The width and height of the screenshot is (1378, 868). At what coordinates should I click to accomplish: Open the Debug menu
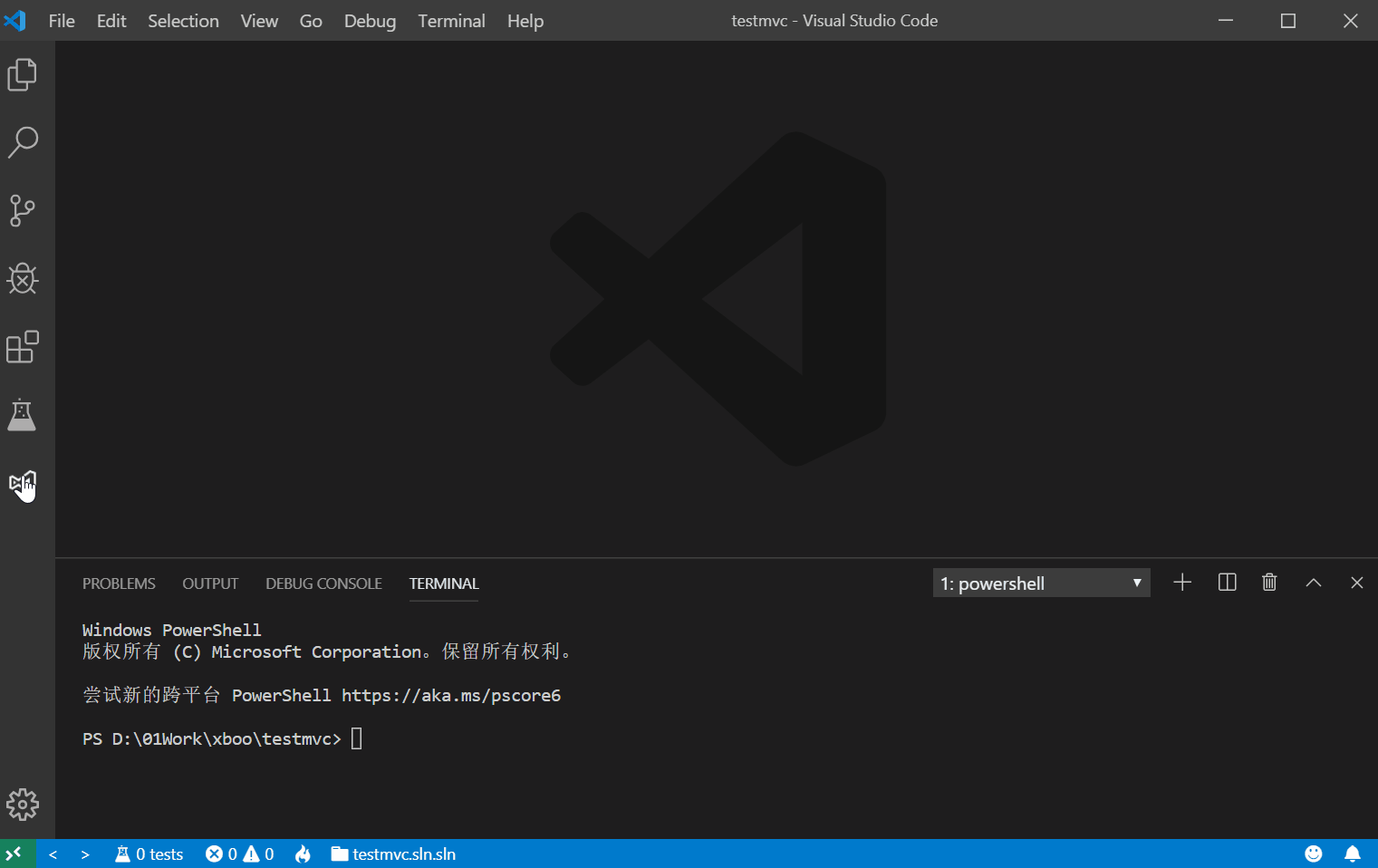tap(370, 20)
